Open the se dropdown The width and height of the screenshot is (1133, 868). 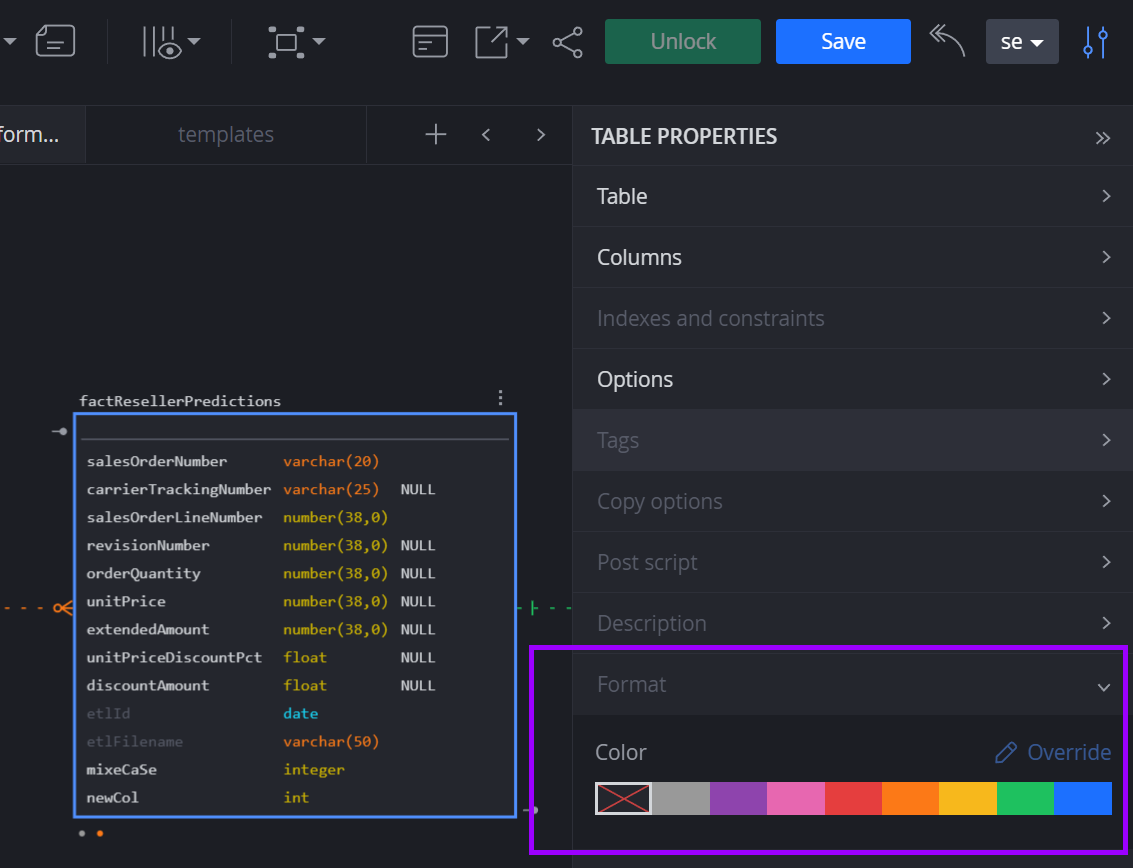[x=1022, y=41]
